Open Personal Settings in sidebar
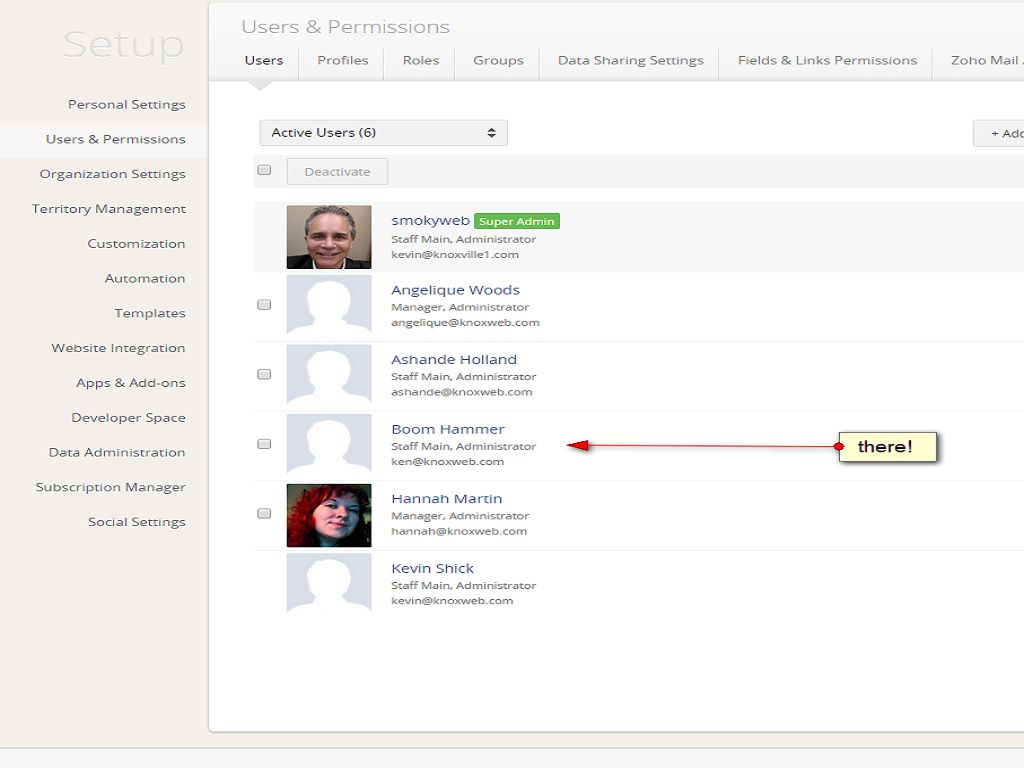Screen dimensions: 1024x768 coord(127,104)
